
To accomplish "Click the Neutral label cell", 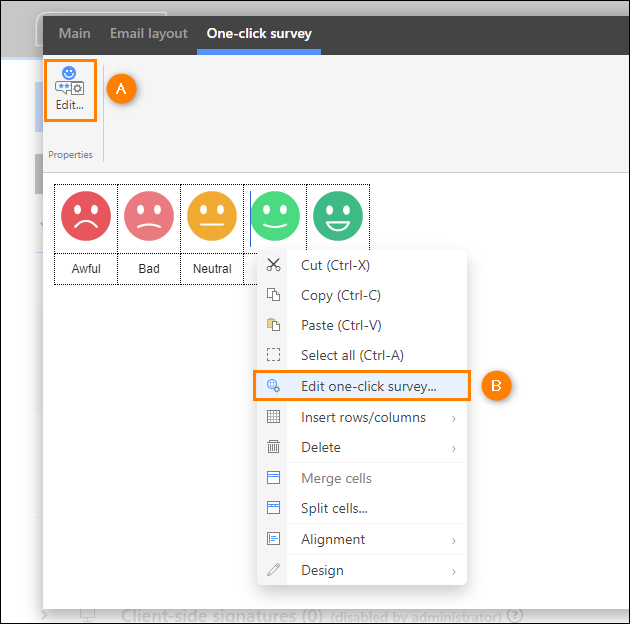I will pyautogui.click(x=212, y=269).
